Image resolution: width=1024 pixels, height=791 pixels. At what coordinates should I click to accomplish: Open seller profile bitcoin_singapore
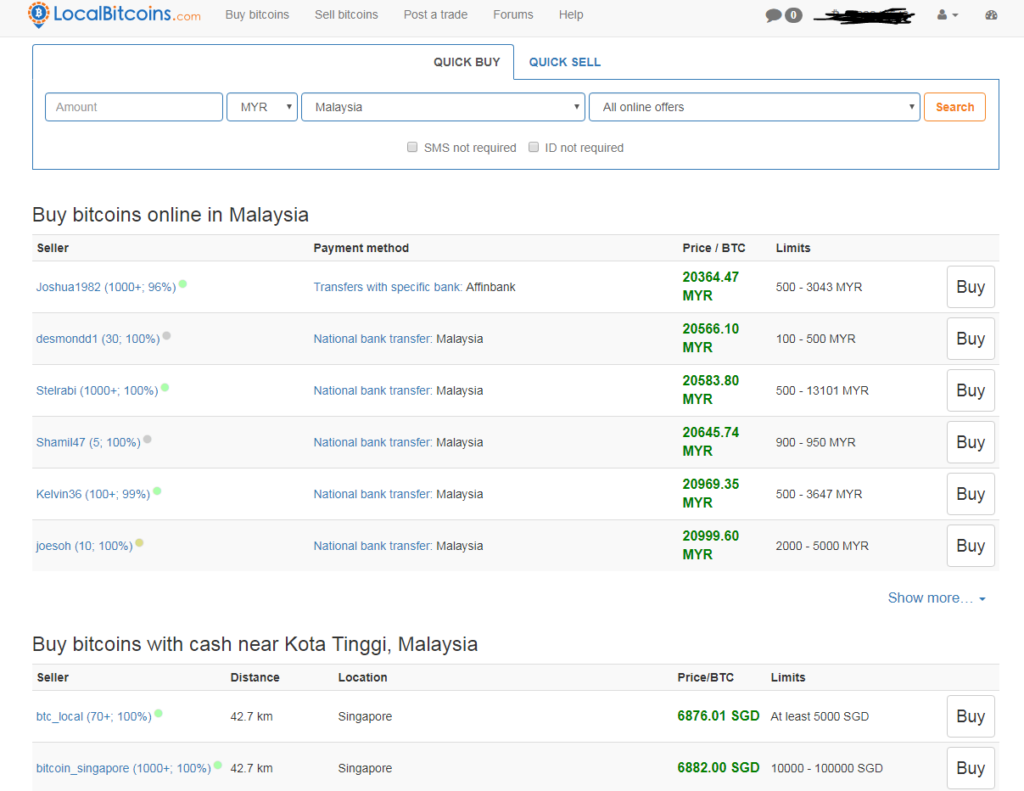coord(123,768)
